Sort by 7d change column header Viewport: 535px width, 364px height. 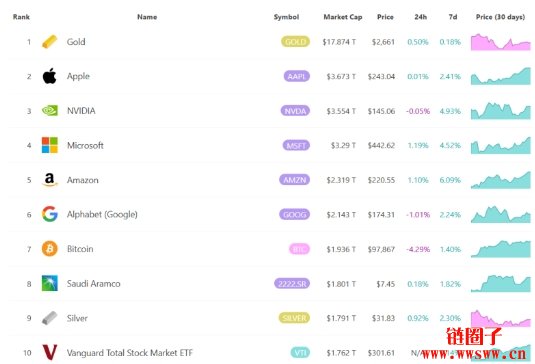(453, 17)
